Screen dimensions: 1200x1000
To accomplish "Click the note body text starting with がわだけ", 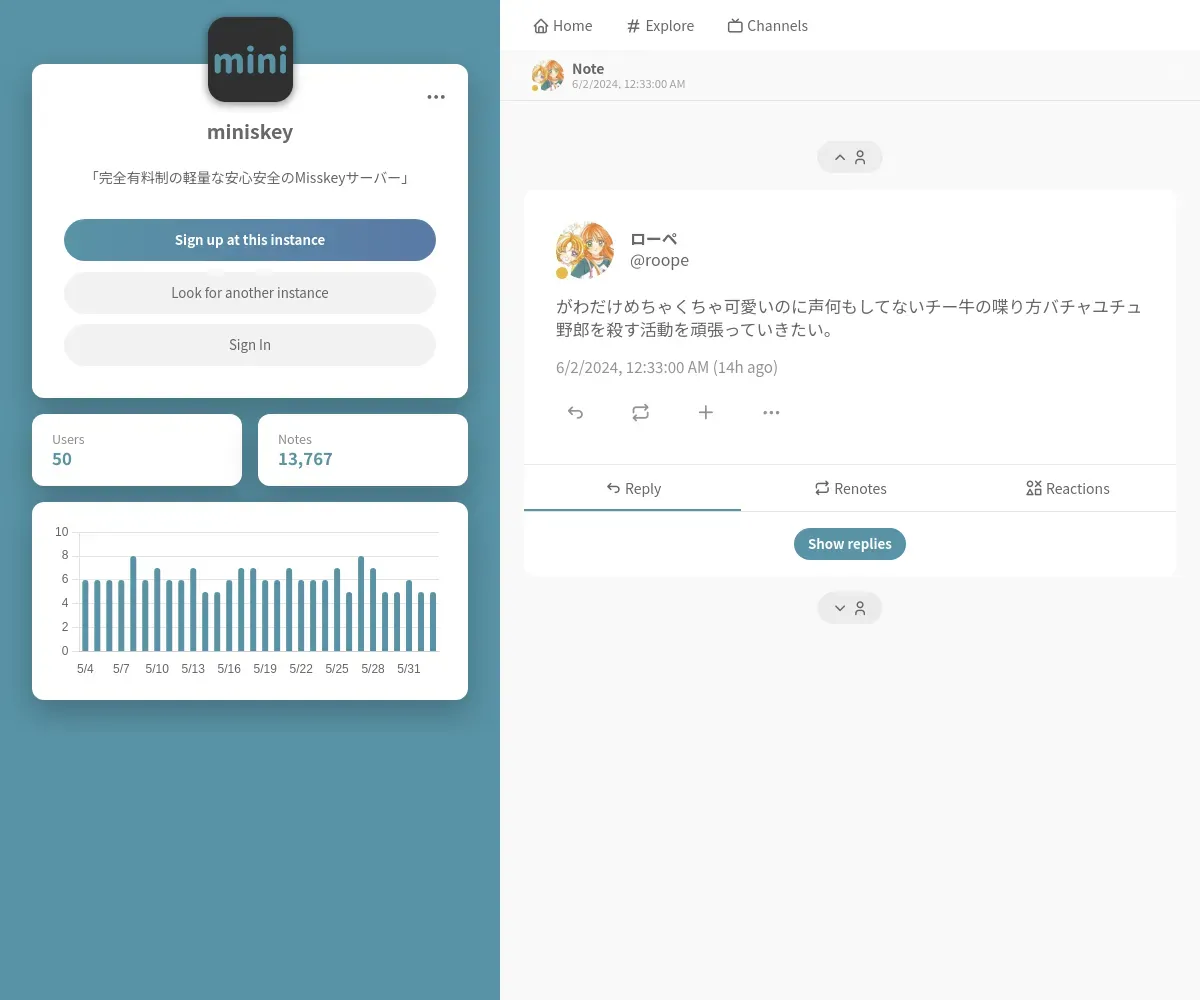I will (x=849, y=318).
